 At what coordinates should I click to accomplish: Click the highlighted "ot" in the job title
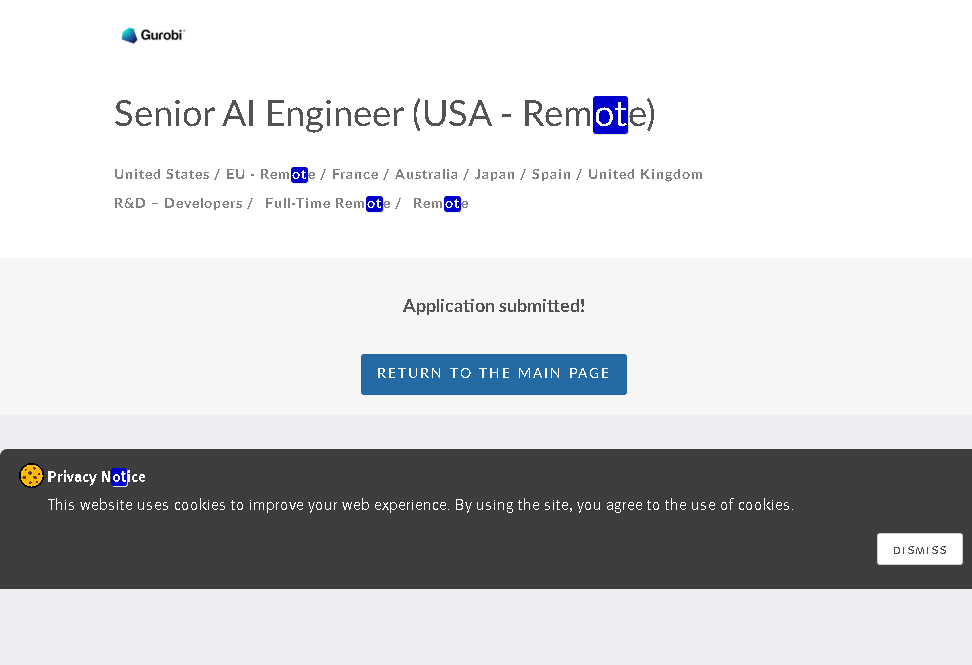[610, 114]
